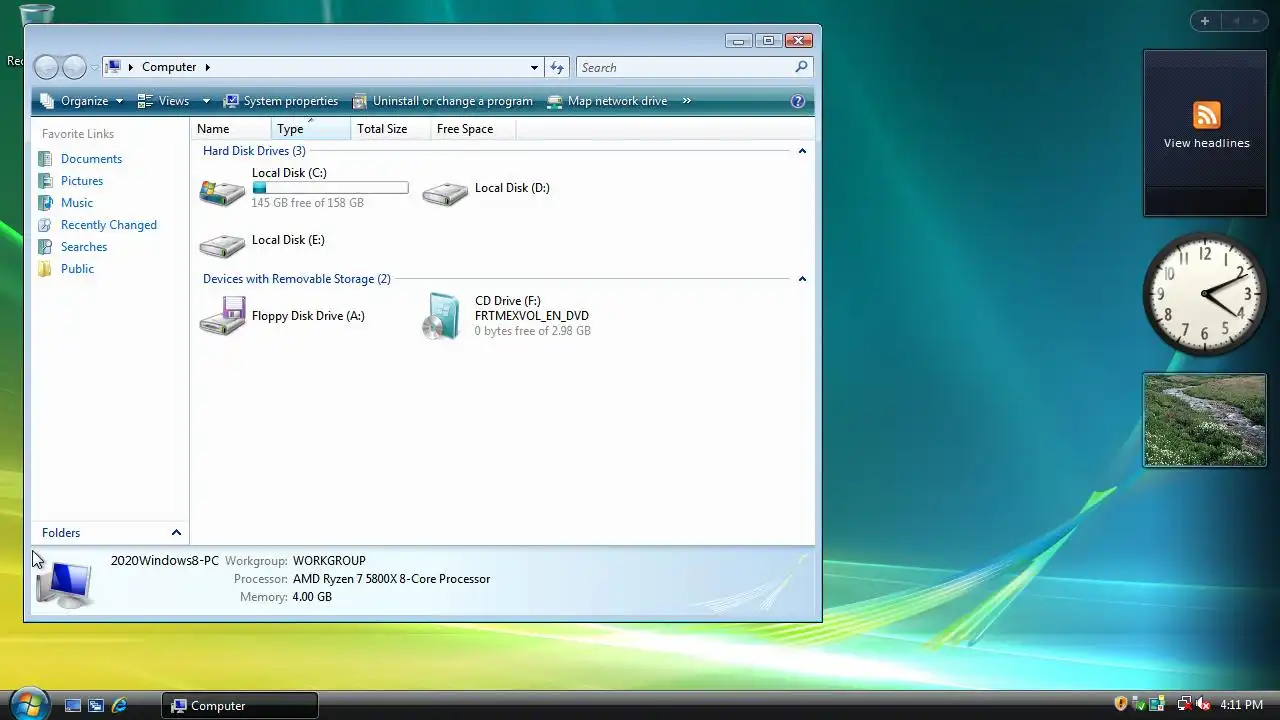Collapse Devices with Removable Storage group

pos(802,279)
